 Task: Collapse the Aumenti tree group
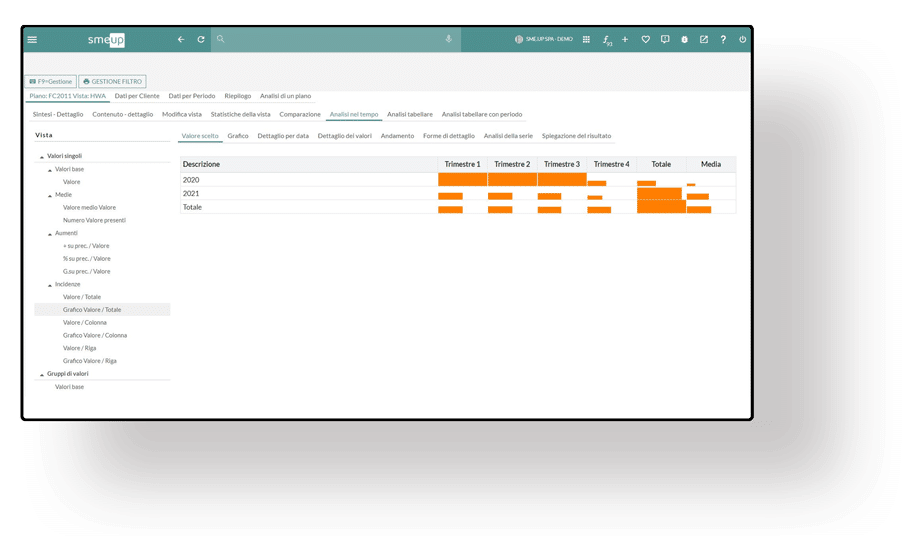(x=50, y=234)
